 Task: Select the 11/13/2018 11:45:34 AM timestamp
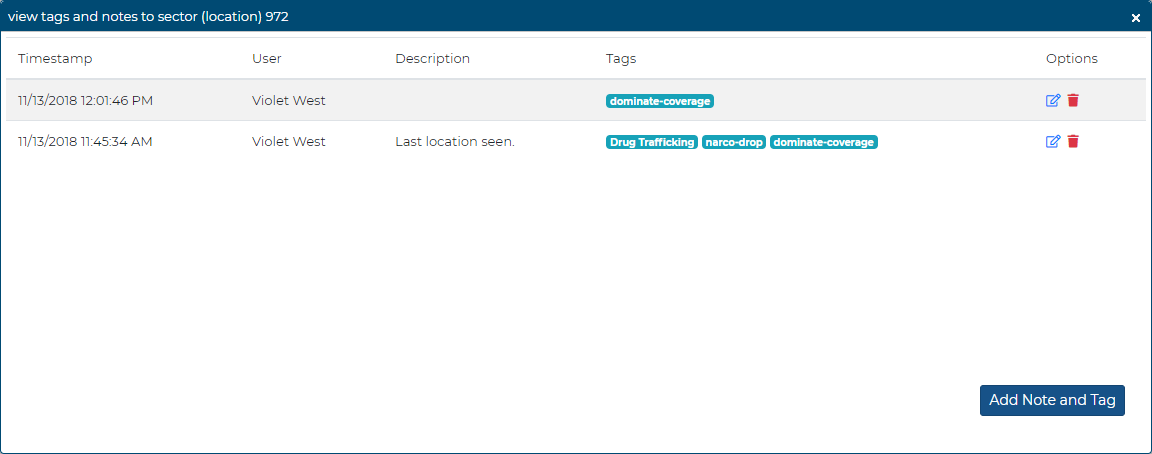pos(85,142)
